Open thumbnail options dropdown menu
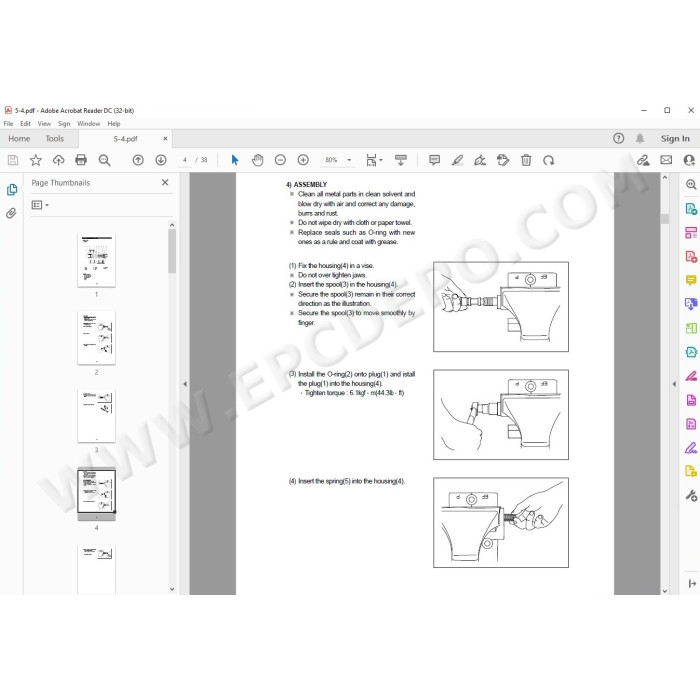 click(40, 205)
